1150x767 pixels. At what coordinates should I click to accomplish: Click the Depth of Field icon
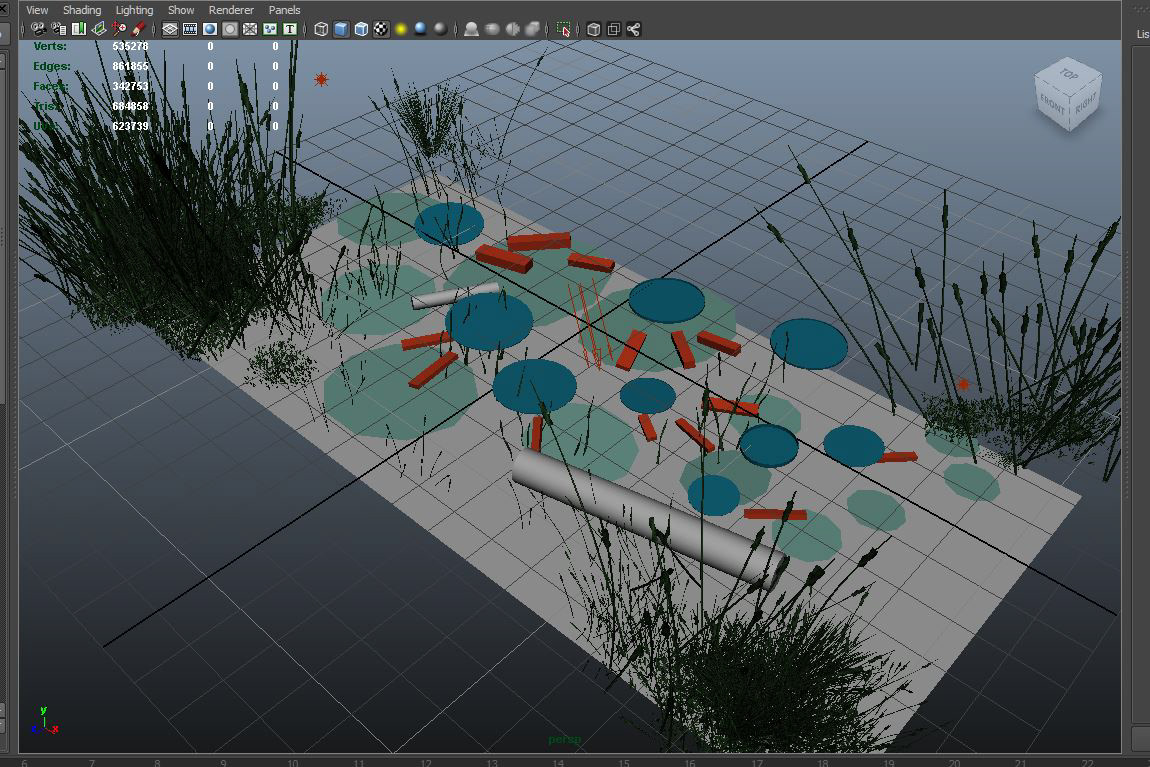click(x=532, y=29)
